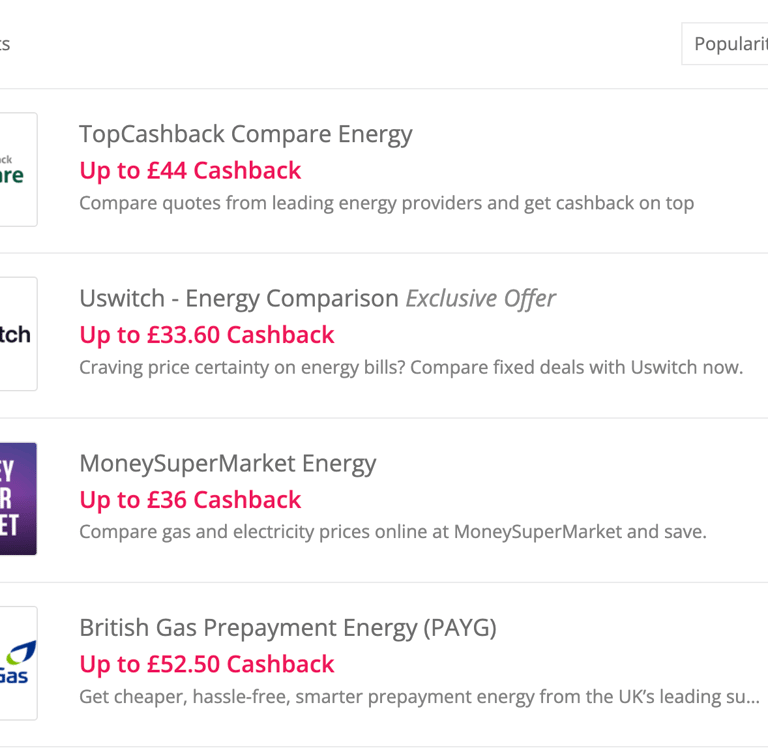Choose the Up to £52.50 Cashback offer

click(x=206, y=663)
